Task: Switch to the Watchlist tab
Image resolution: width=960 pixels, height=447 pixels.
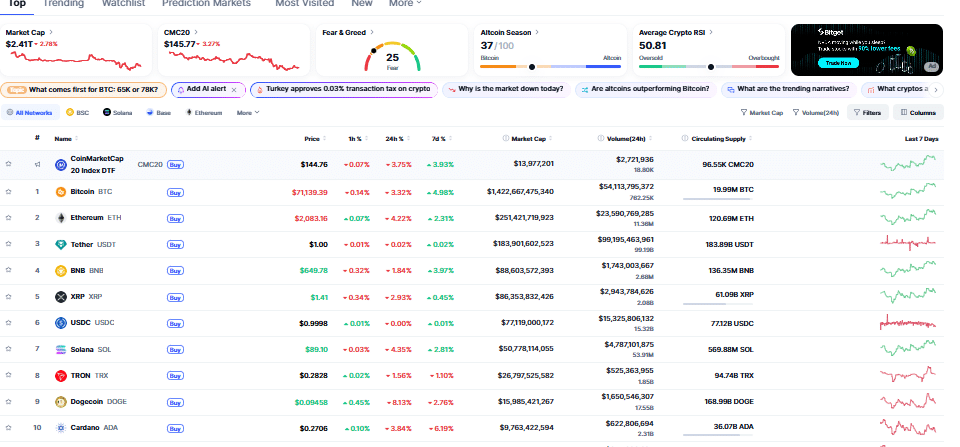Action: tap(124, 4)
